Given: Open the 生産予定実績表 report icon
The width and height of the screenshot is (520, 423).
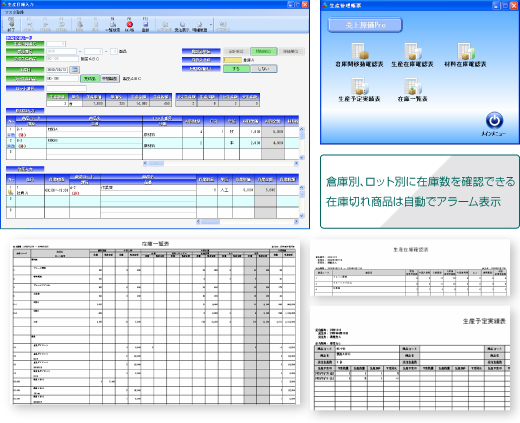Looking at the screenshot, I should [x=359, y=90].
